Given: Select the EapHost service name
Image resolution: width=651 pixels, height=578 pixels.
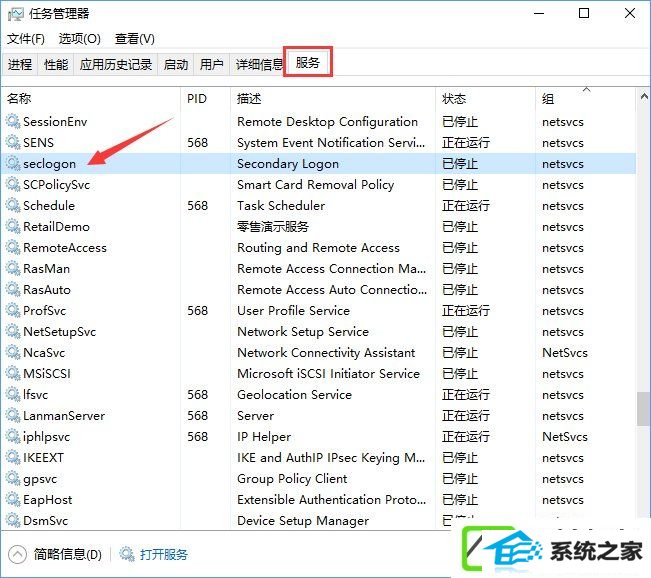Looking at the screenshot, I should [x=47, y=500].
